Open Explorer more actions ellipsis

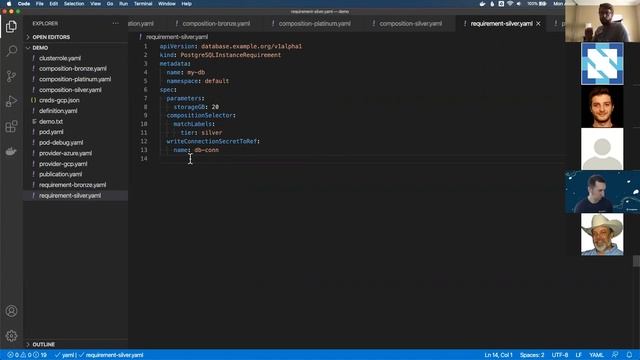[116, 24]
